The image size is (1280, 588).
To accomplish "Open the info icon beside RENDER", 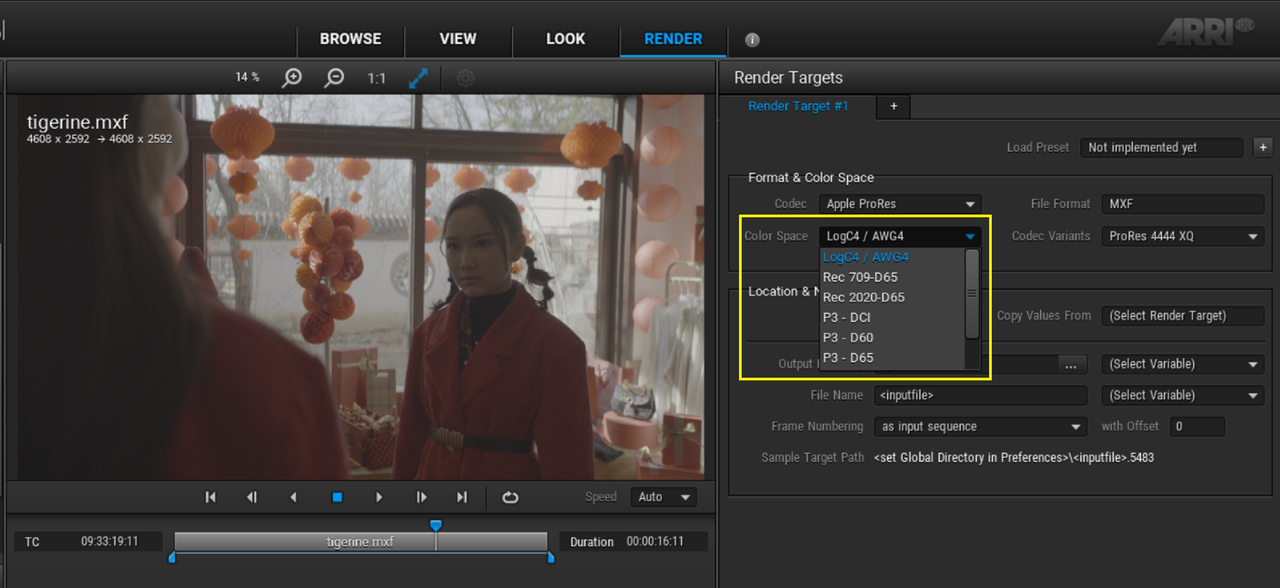I will coord(752,40).
